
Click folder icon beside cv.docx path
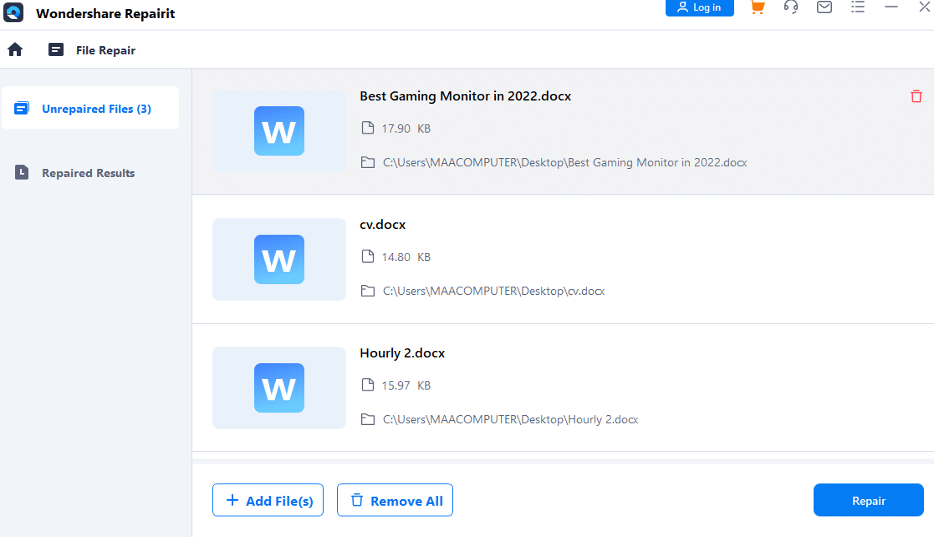click(x=368, y=291)
